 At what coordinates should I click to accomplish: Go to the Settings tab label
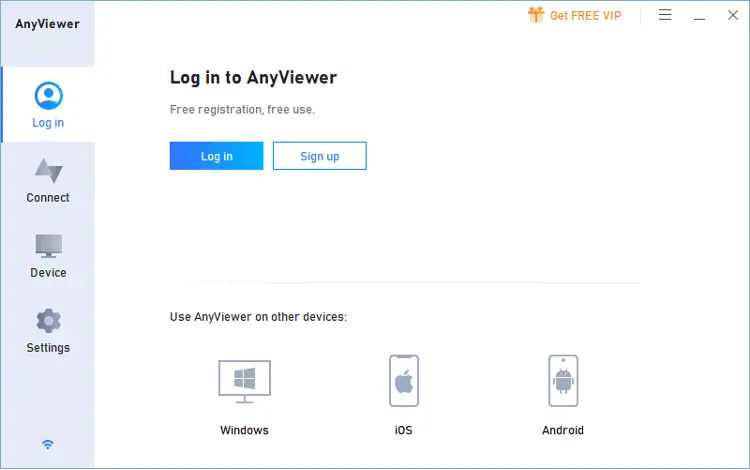tap(48, 348)
